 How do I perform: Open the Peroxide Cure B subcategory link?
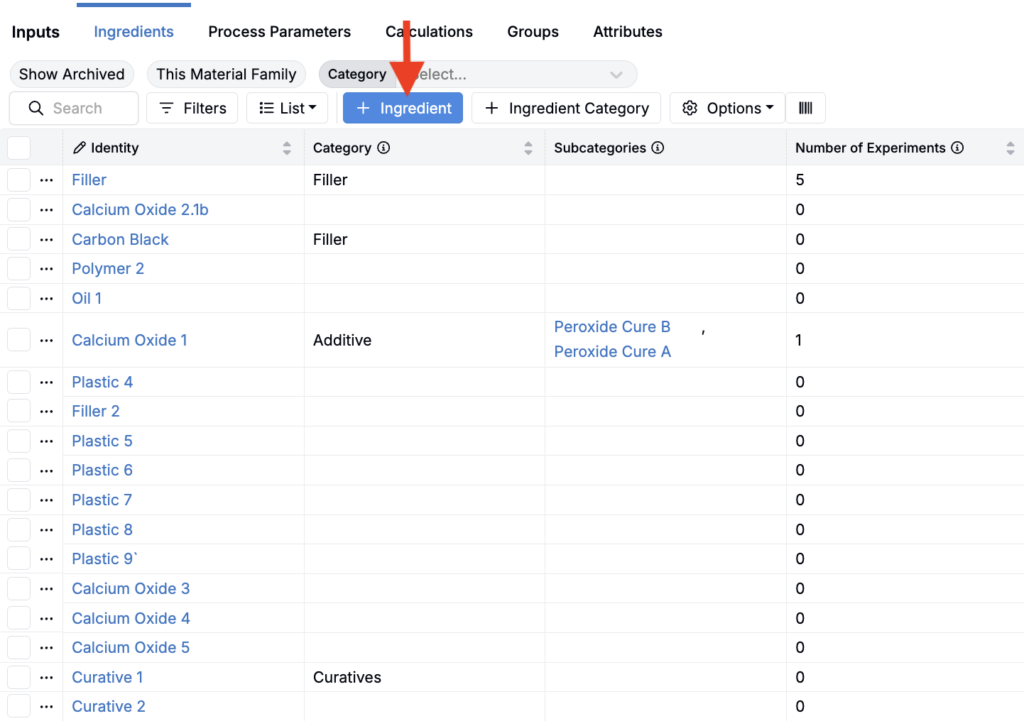[x=612, y=327]
